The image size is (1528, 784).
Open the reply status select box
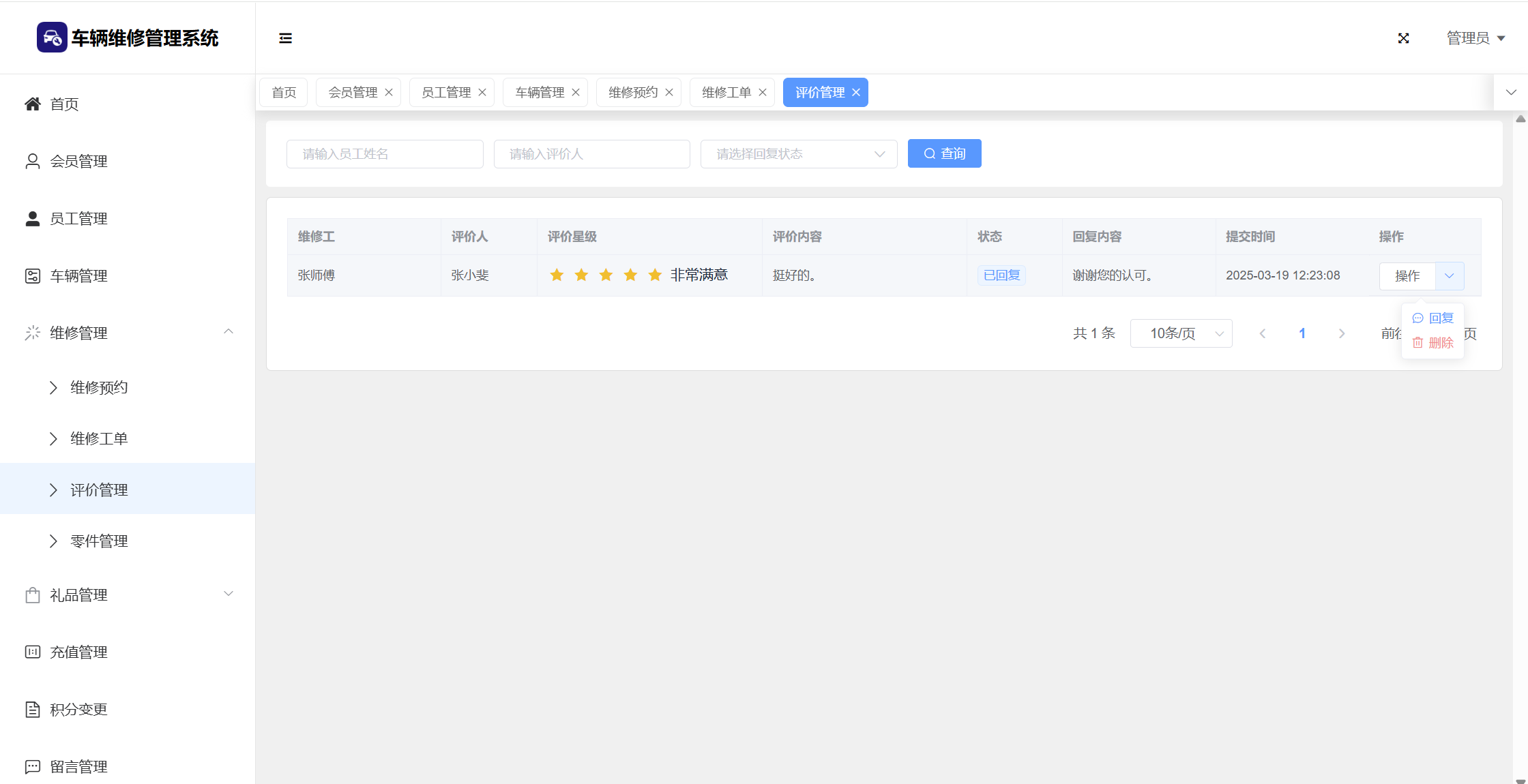click(798, 154)
